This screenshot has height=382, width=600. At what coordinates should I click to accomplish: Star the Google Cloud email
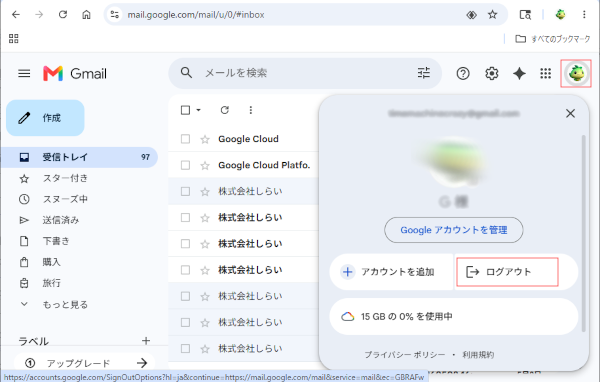[205, 139]
